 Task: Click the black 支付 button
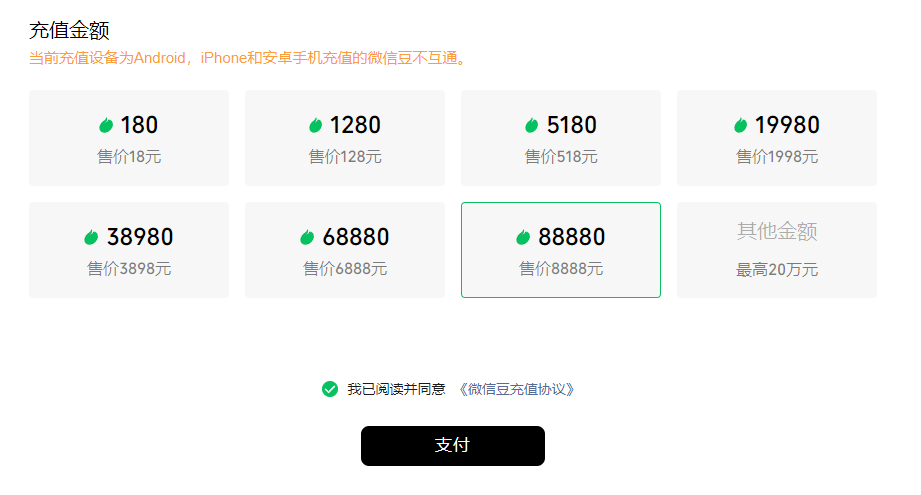pos(453,446)
